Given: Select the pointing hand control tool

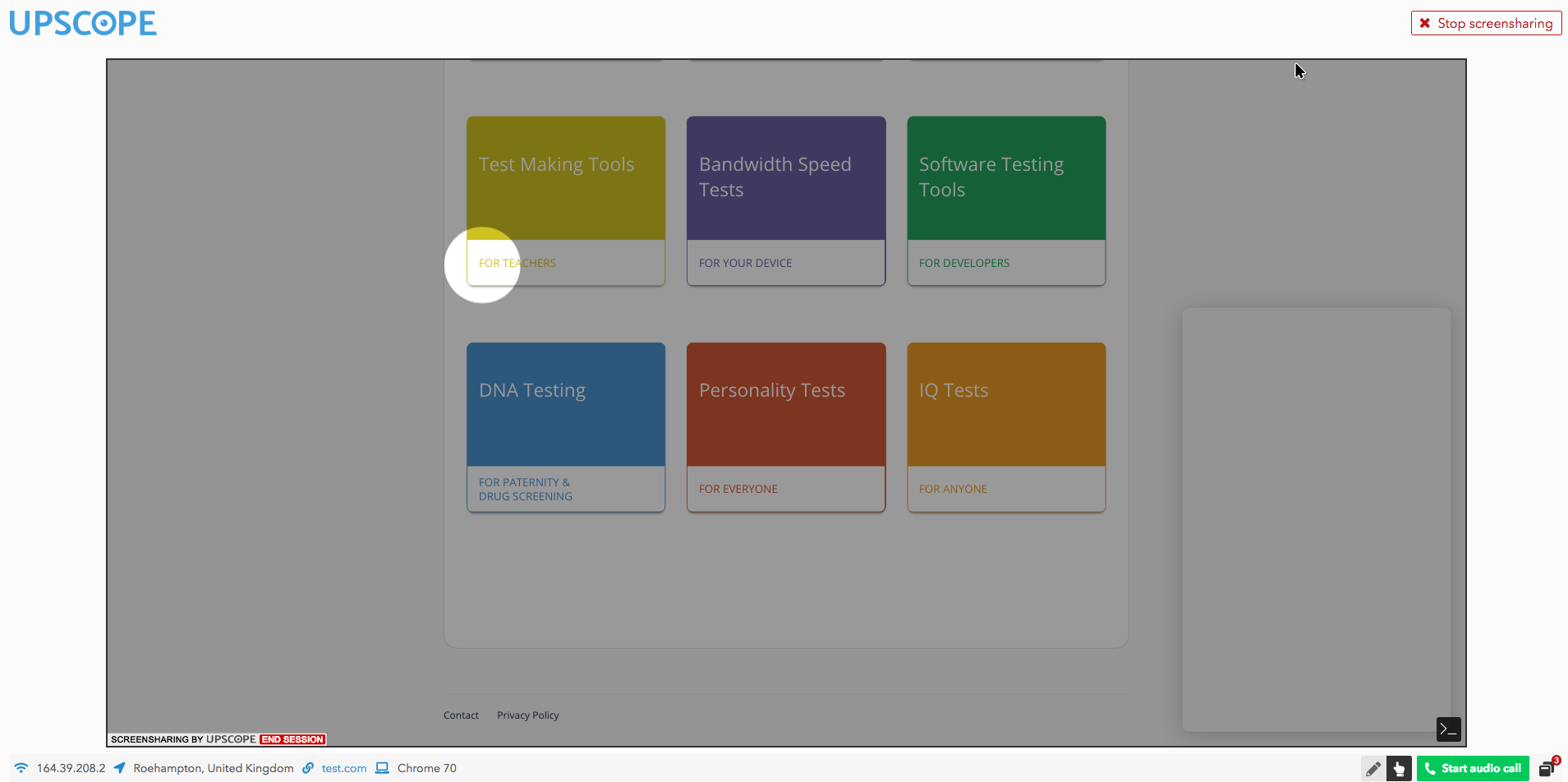Looking at the screenshot, I should (x=1399, y=769).
